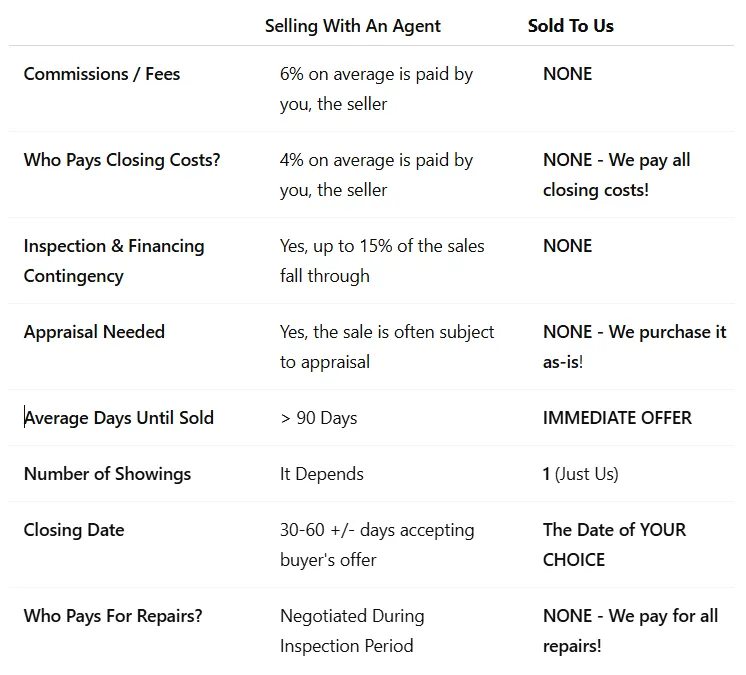746x675 pixels.
Task: Click the "> 90 Days" cell
Action: 318,418
